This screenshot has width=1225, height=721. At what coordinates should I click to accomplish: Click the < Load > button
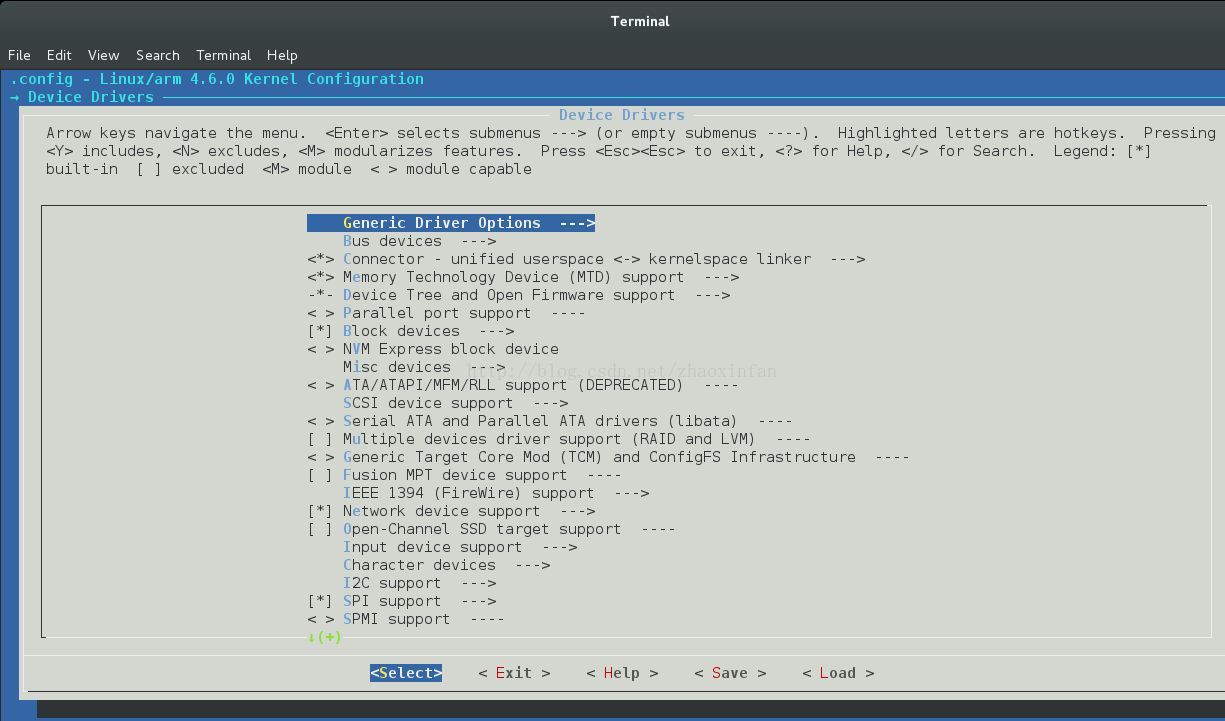pyautogui.click(x=838, y=673)
